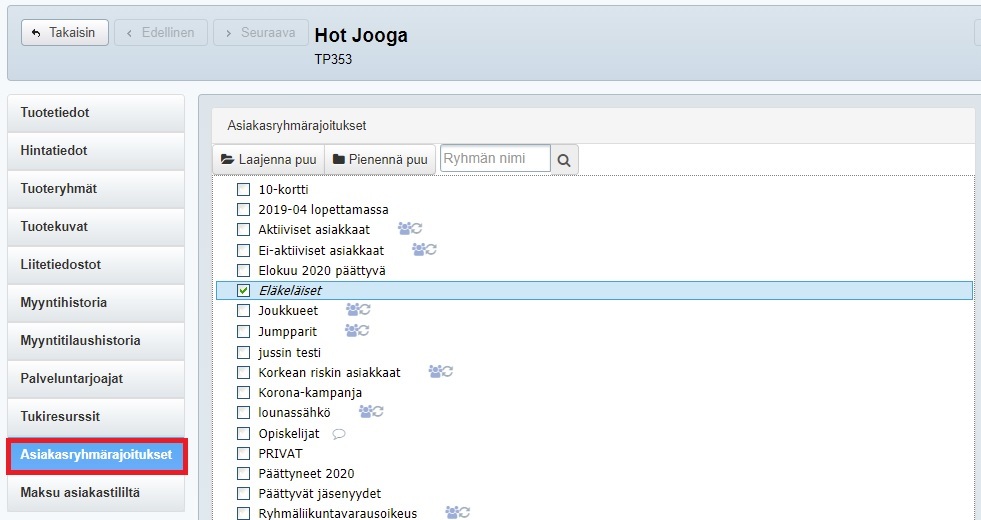The height and width of the screenshot is (520, 981).
Task: Select the PRIVAT group row
Action: tap(279, 453)
